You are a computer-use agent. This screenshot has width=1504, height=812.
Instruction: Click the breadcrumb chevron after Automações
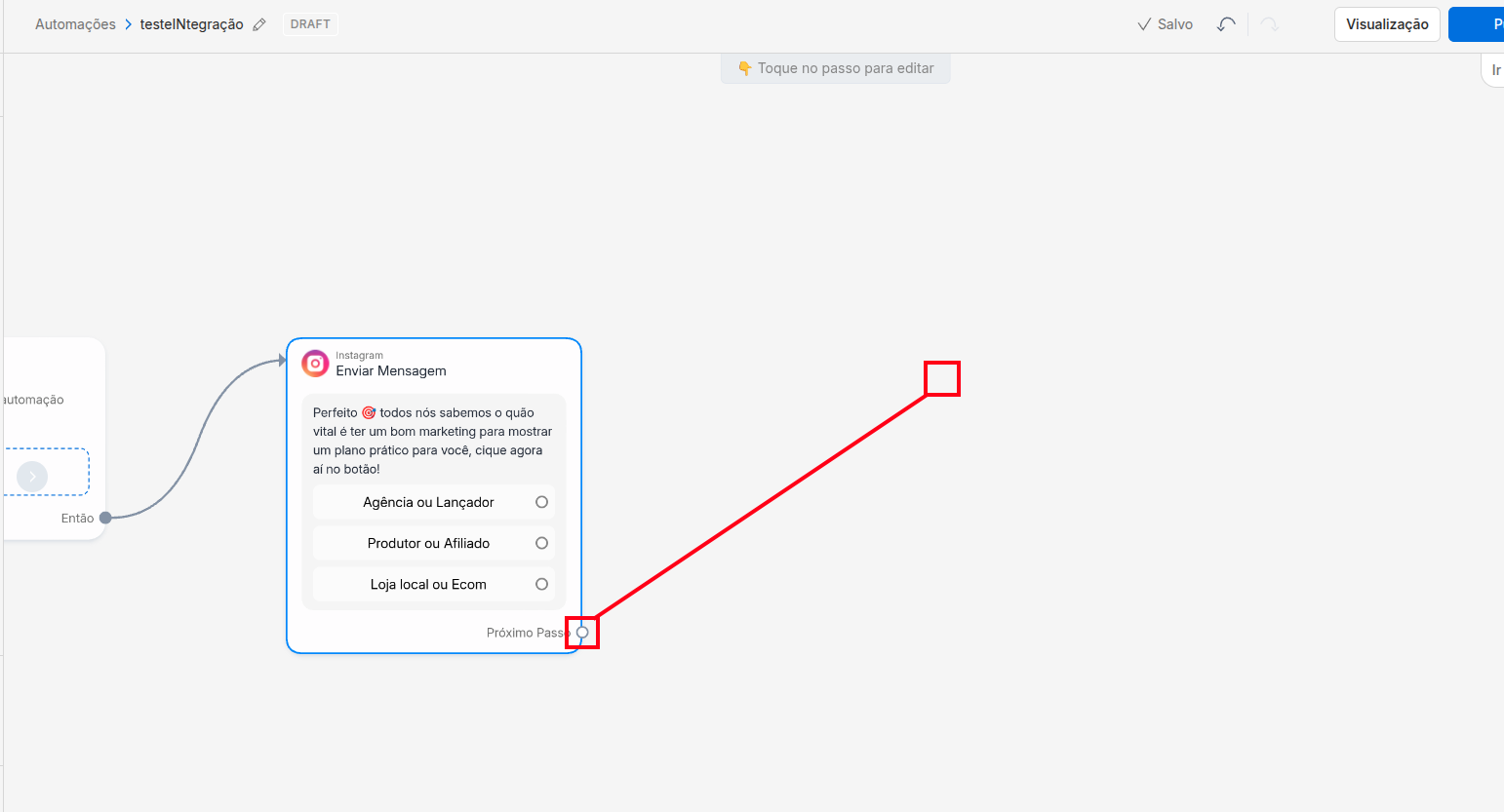click(128, 24)
